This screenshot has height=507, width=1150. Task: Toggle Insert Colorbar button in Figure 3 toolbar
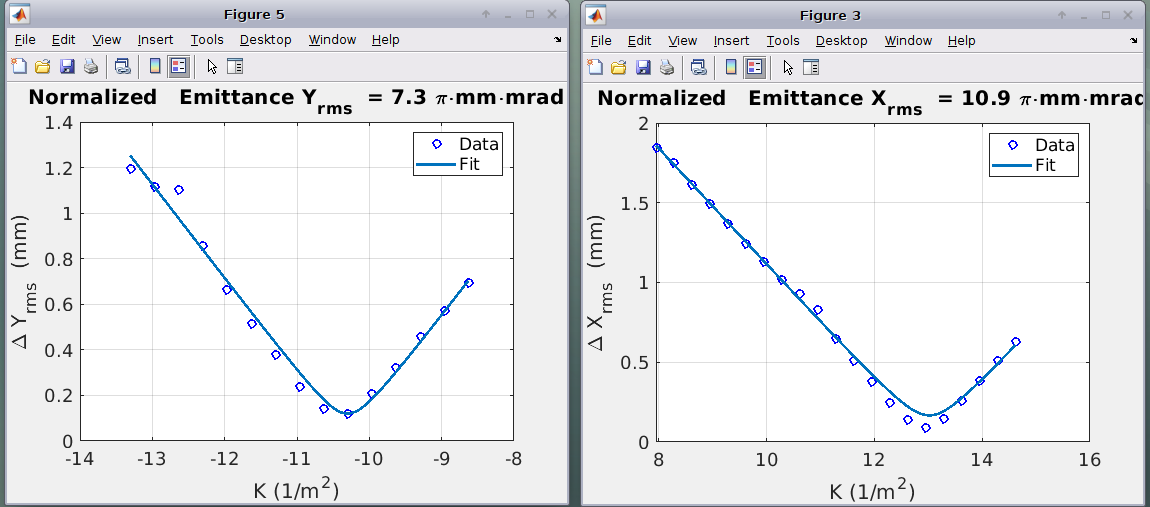point(731,67)
